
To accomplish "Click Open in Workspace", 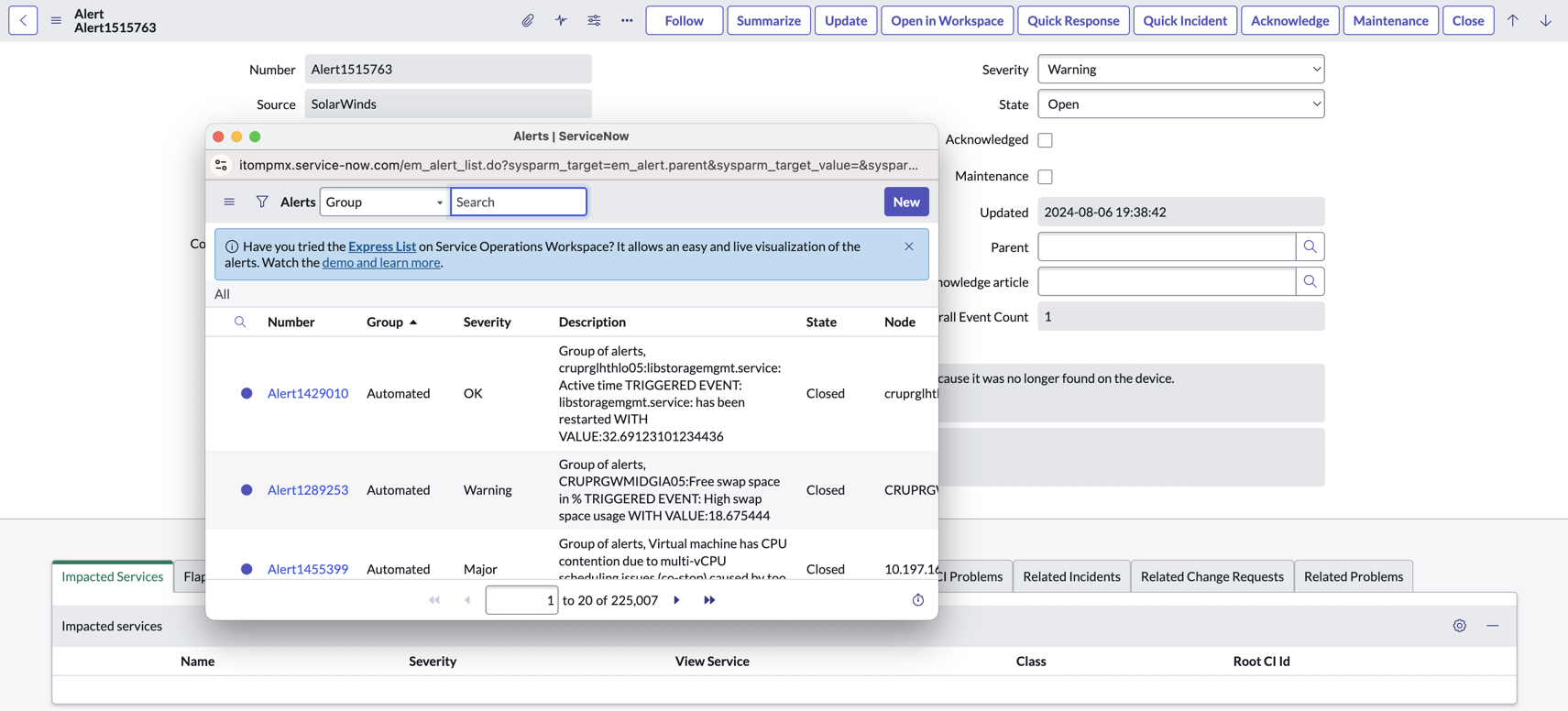I will 947,20.
